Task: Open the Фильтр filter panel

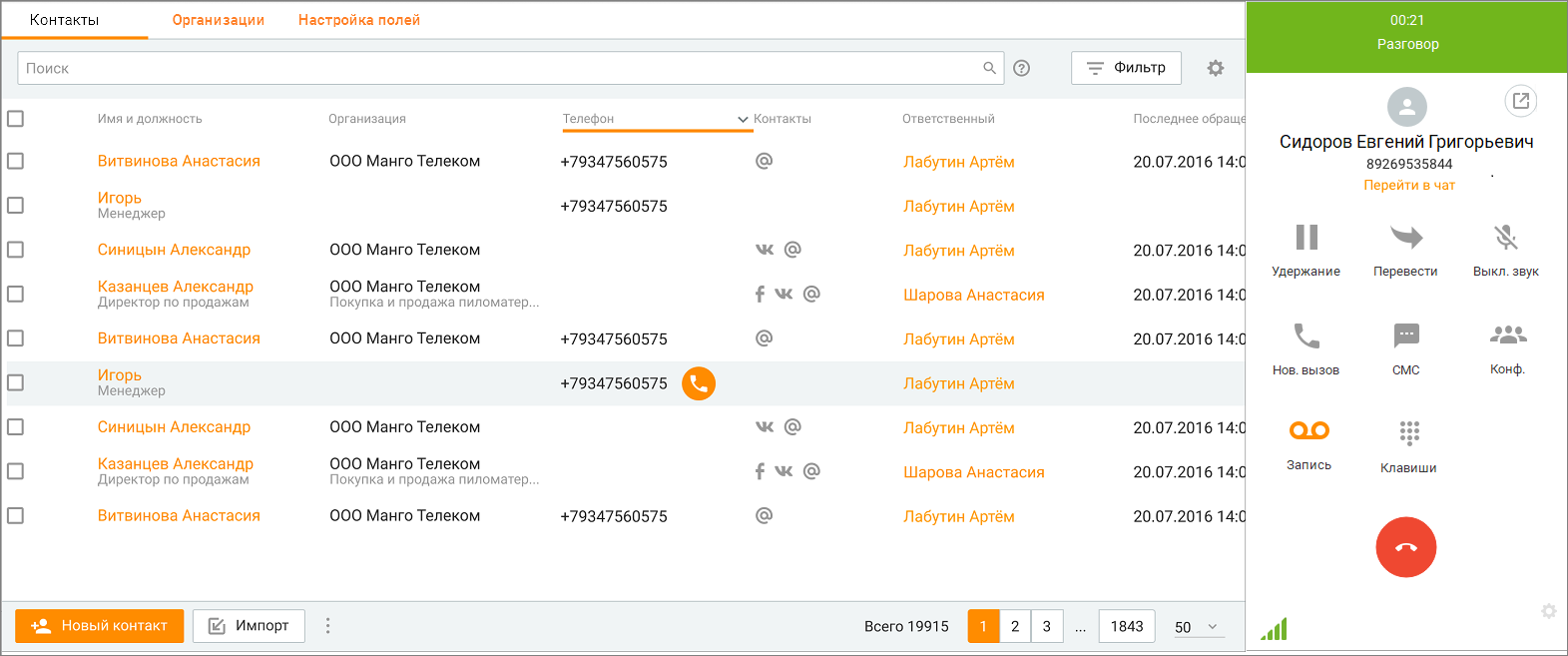Action: [1126, 68]
